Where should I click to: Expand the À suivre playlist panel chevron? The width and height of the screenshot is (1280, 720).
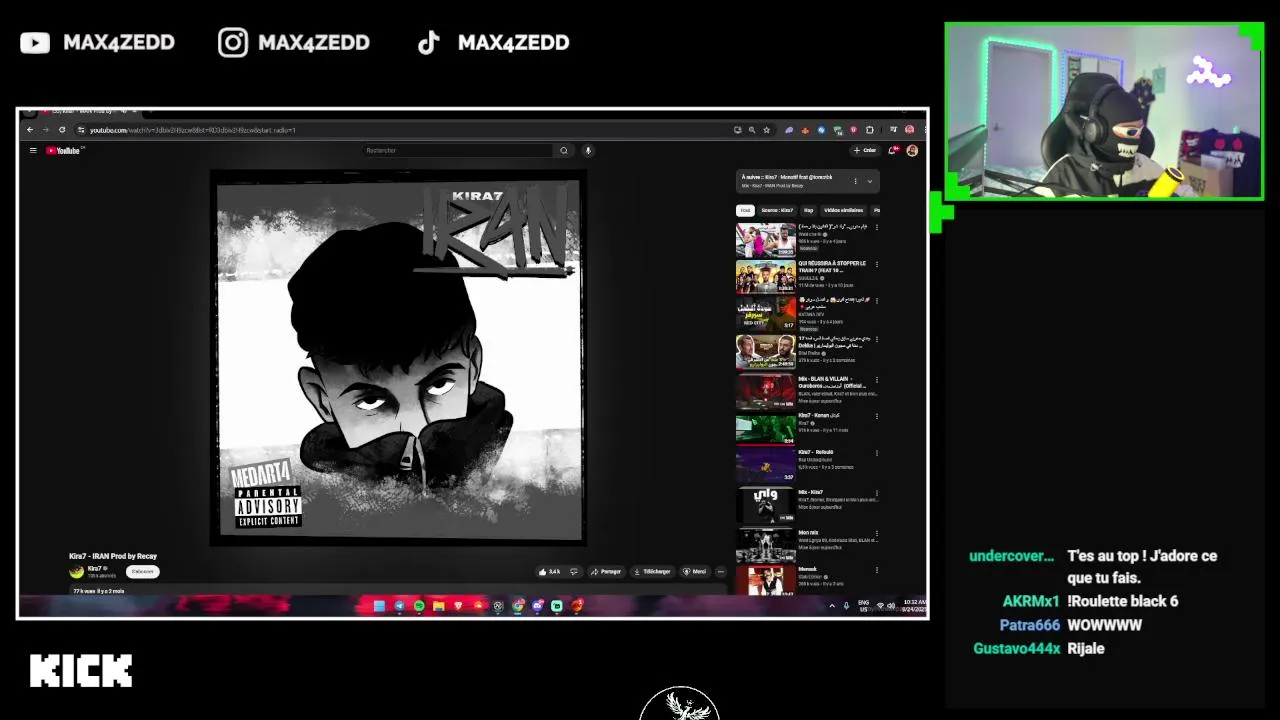870,181
